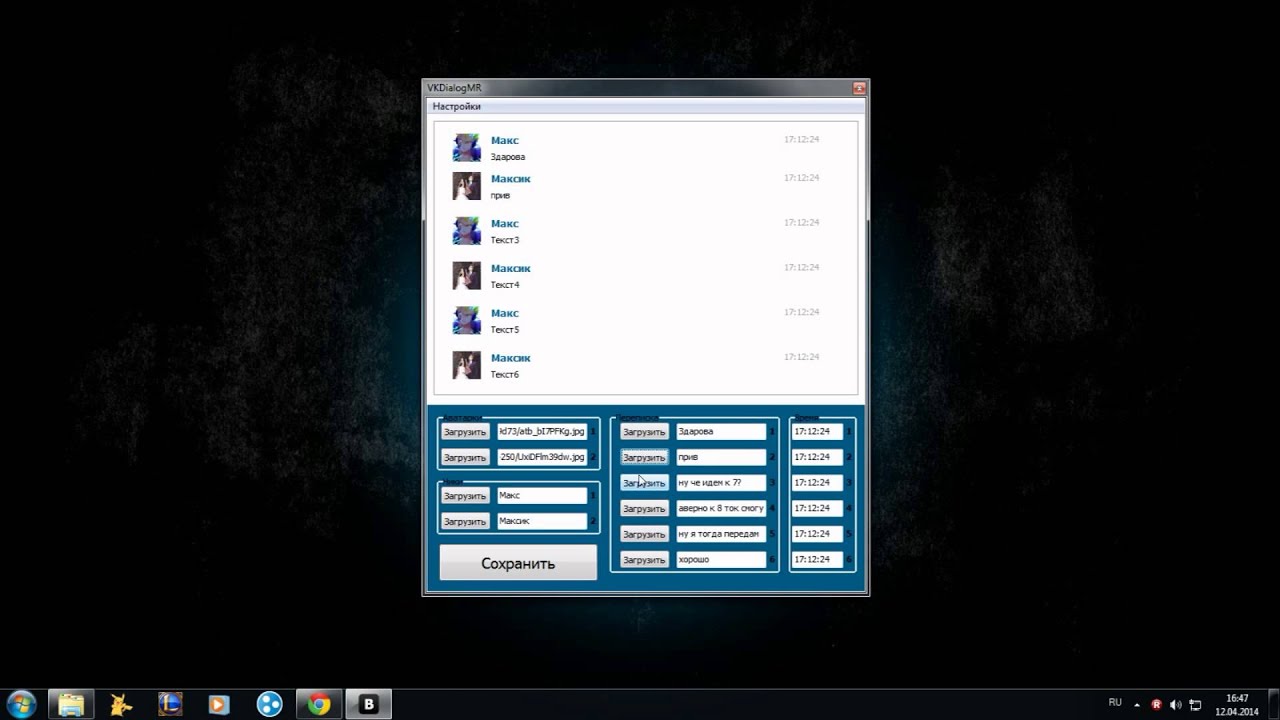
Task: Click Макс's avatar beside the 'Здарова' message
Action: click(467, 147)
